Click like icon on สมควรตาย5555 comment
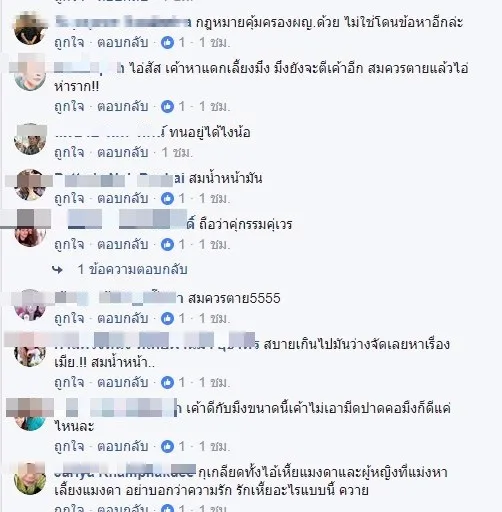502x512 pixels. 167,319
